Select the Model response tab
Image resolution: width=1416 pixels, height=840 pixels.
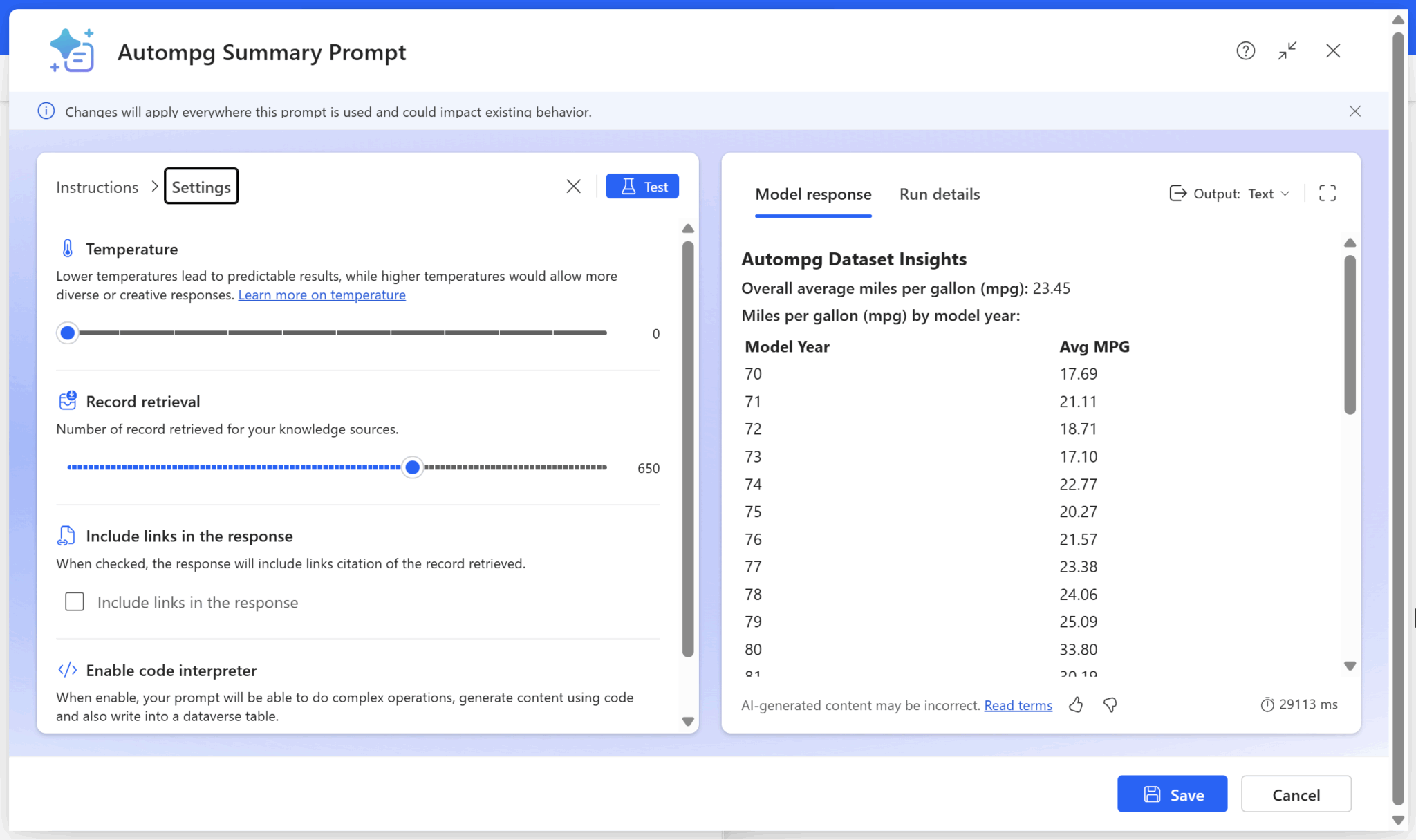pyautogui.click(x=812, y=194)
